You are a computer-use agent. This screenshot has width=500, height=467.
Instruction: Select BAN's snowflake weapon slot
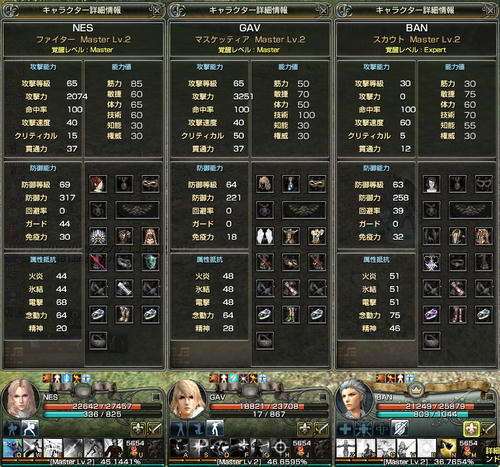coord(432,262)
